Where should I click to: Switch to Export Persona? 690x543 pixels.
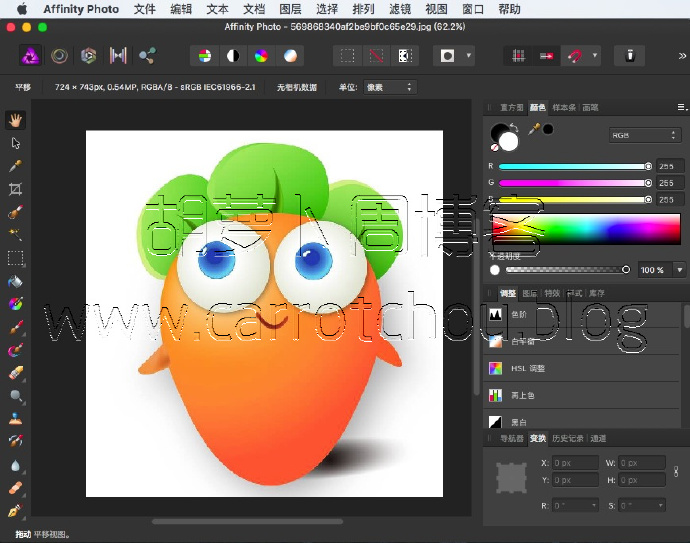(x=147, y=56)
